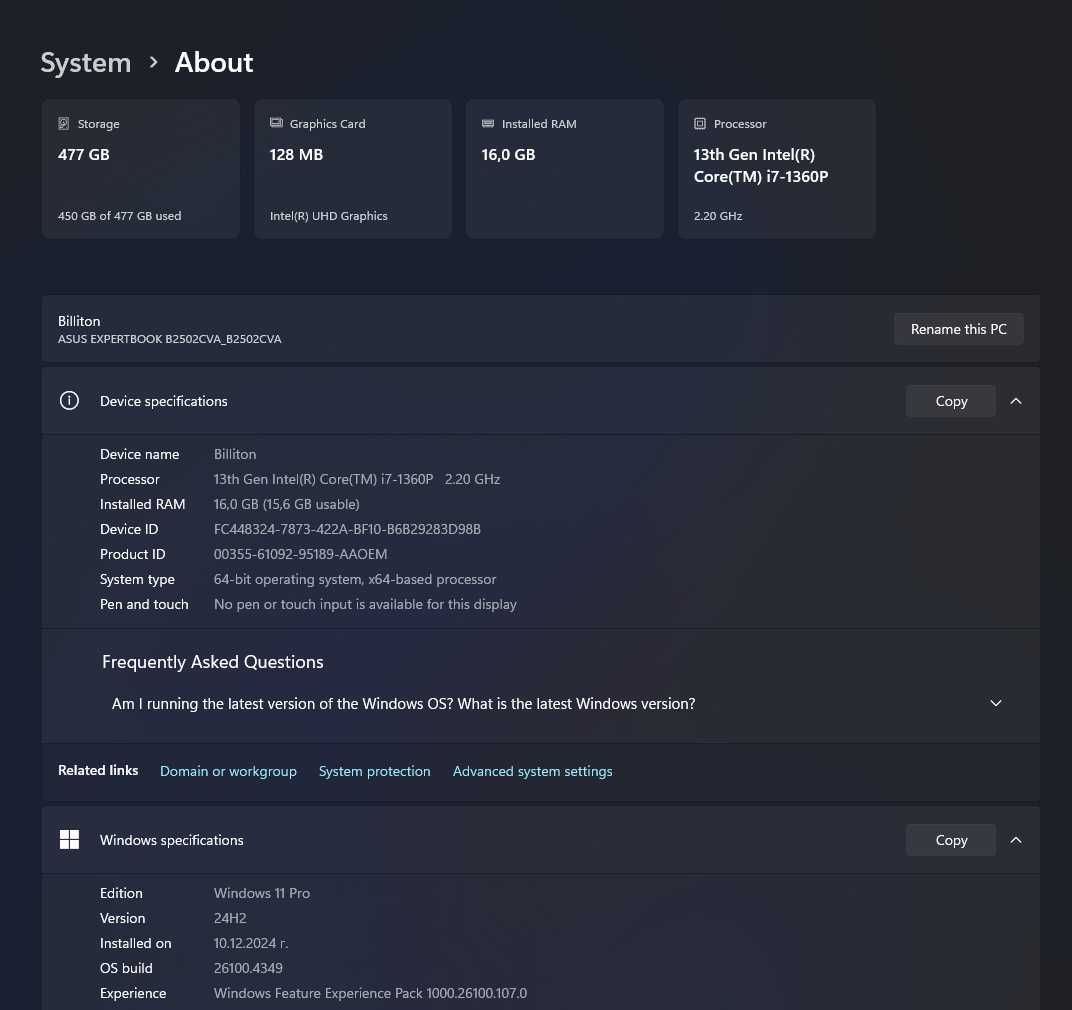The height and width of the screenshot is (1010, 1072).
Task: Click the Windows logo icon
Action: coord(69,840)
